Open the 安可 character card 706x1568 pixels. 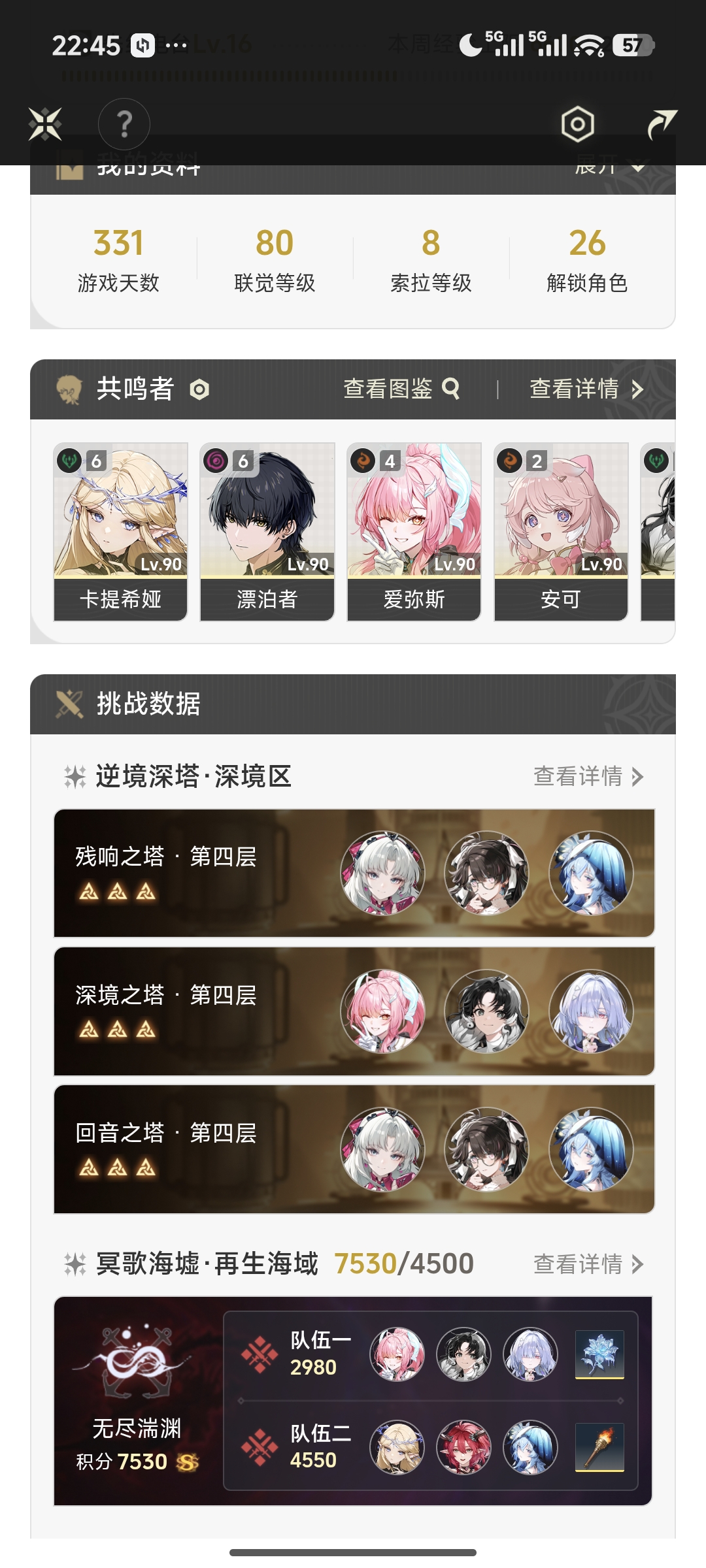561,532
